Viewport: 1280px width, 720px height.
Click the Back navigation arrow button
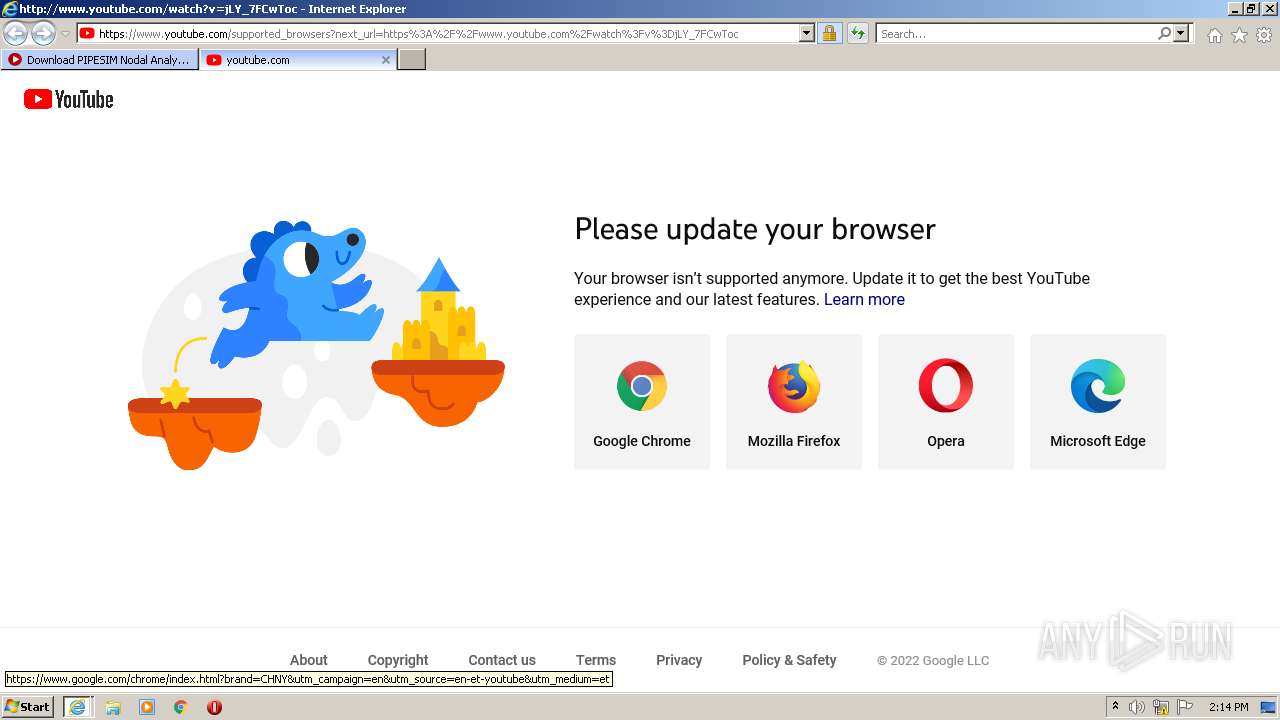coord(16,33)
